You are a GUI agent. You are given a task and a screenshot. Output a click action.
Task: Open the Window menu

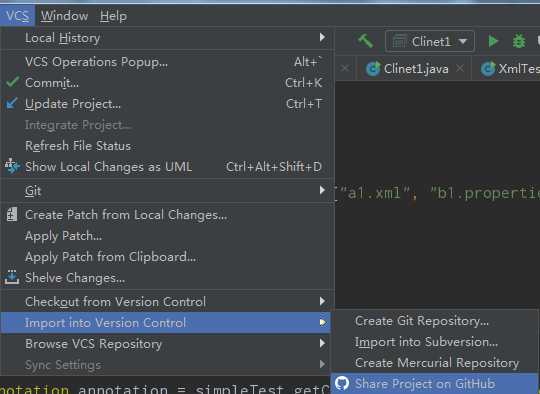click(x=64, y=16)
